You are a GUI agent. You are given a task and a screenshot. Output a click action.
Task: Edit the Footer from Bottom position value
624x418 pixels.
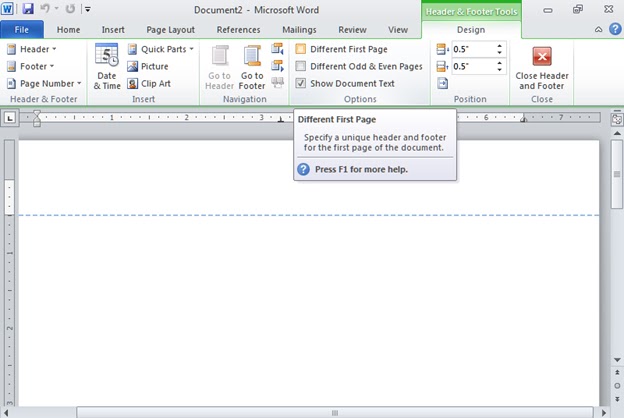pyautogui.click(x=472, y=66)
